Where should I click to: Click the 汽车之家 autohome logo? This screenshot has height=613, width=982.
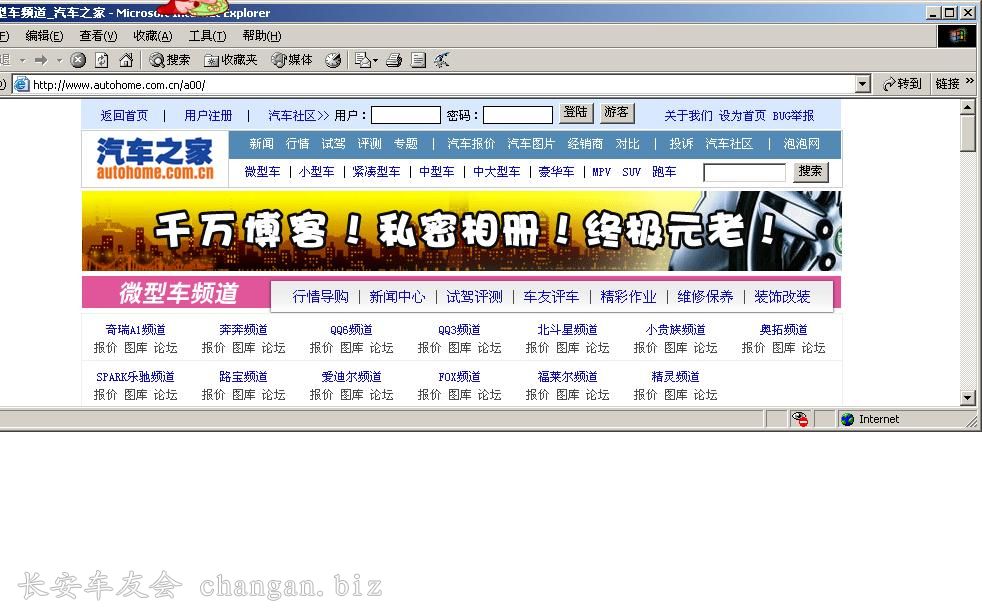coord(155,159)
